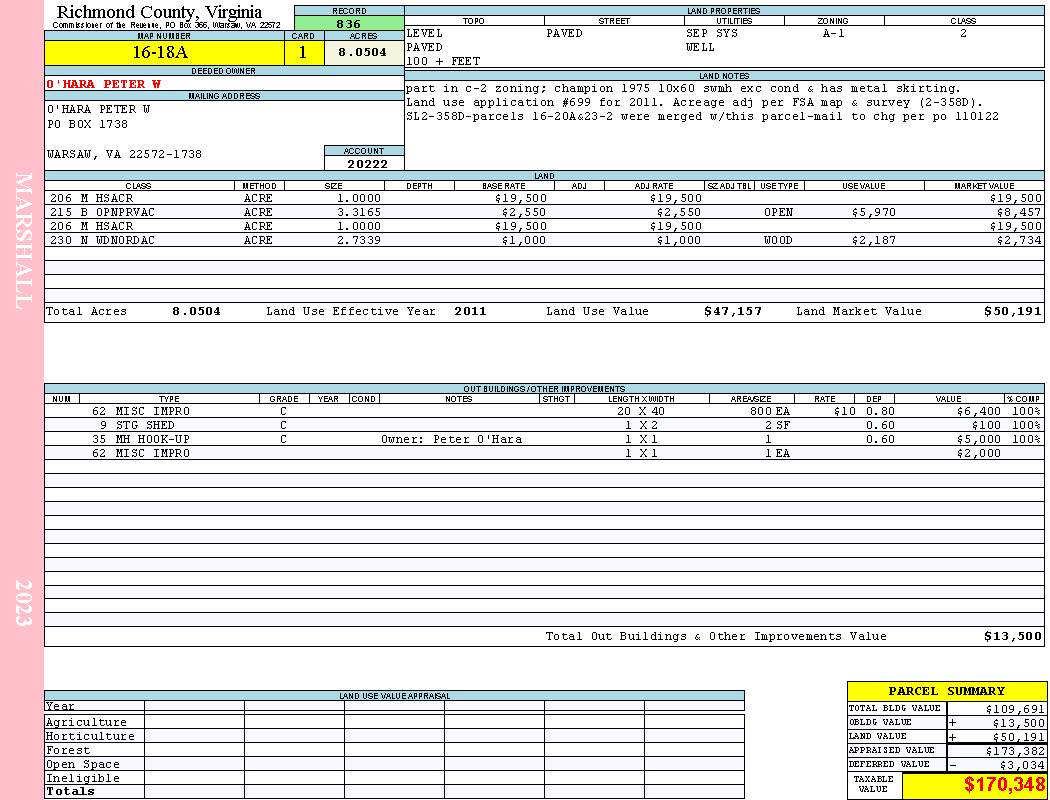This screenshot has height=800, width=1050.
Task: Click the Horticulture row label
Action: tap(90, 736)
